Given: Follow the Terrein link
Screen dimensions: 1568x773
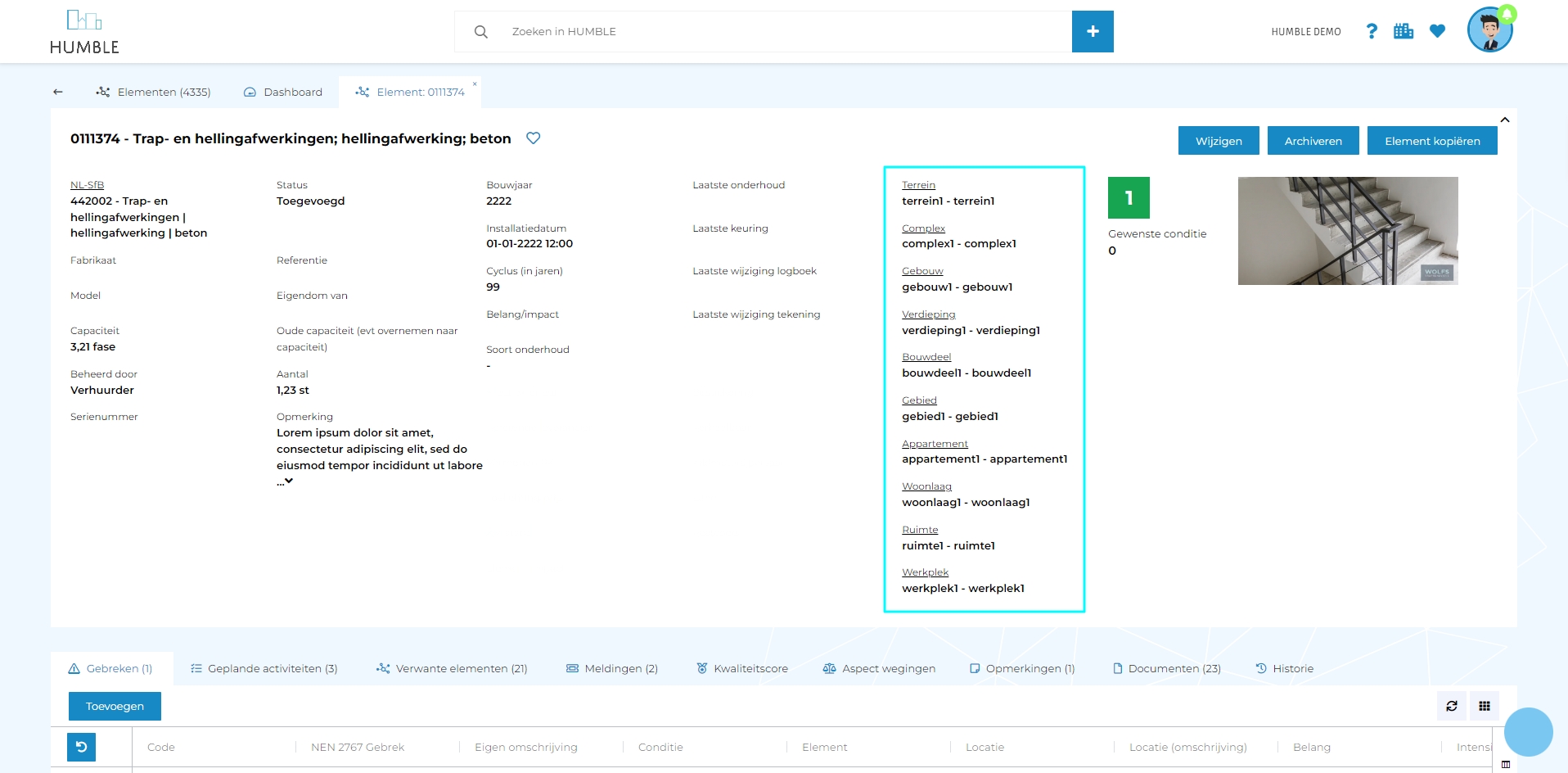Looking at the screenshot, I should click(918, 185).
